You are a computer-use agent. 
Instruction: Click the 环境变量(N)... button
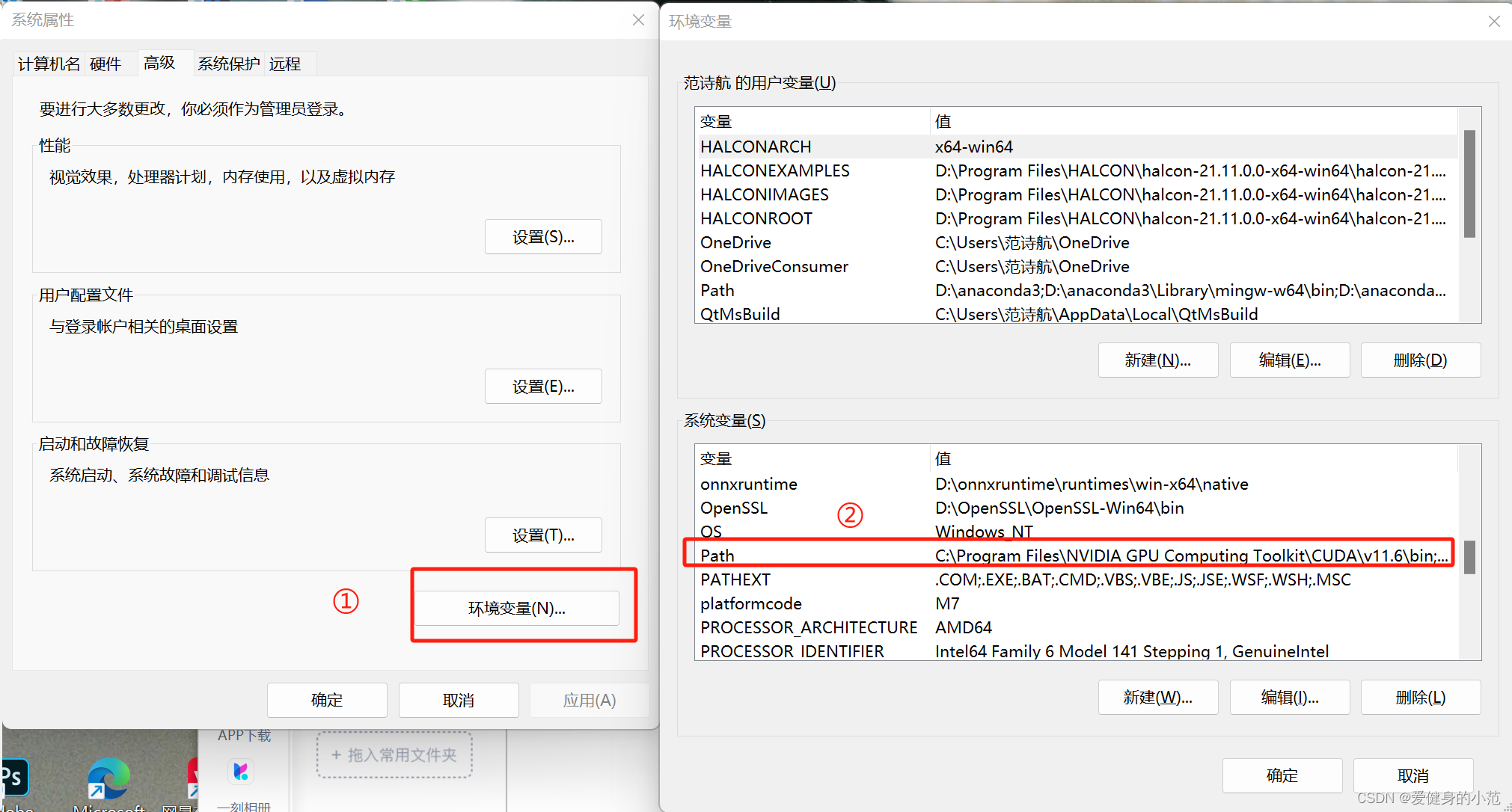click(517, 609)
